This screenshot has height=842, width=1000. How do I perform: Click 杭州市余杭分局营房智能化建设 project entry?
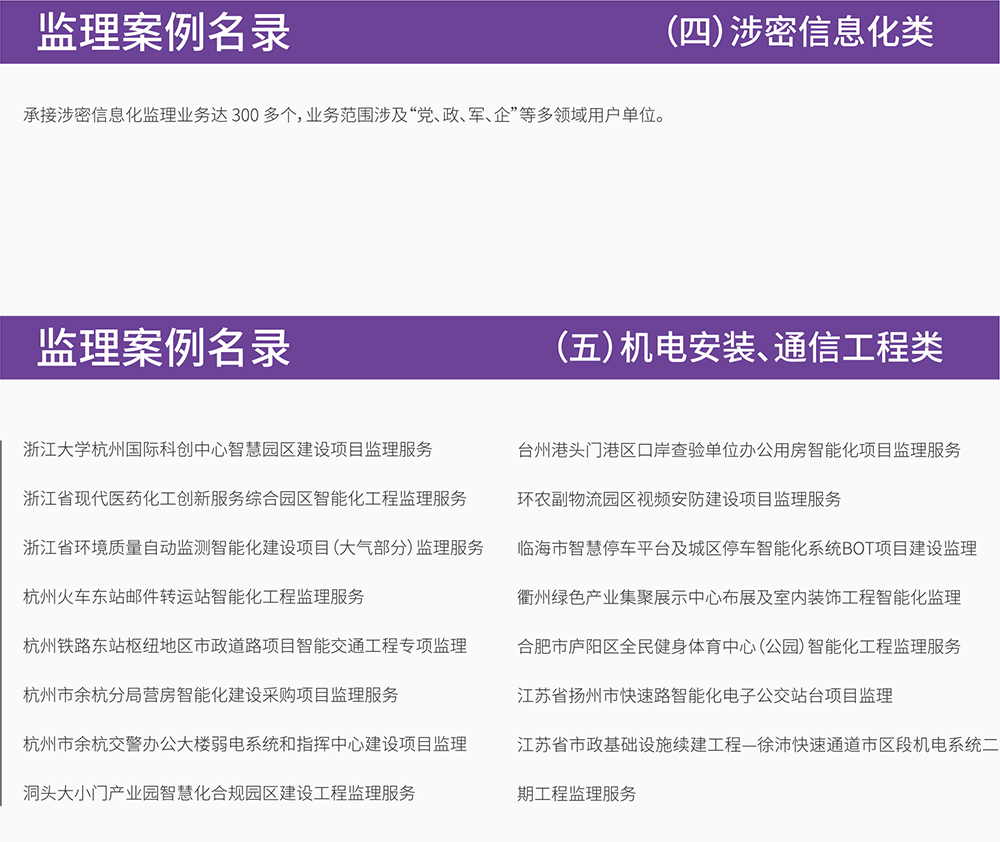[x=211, y=695]
